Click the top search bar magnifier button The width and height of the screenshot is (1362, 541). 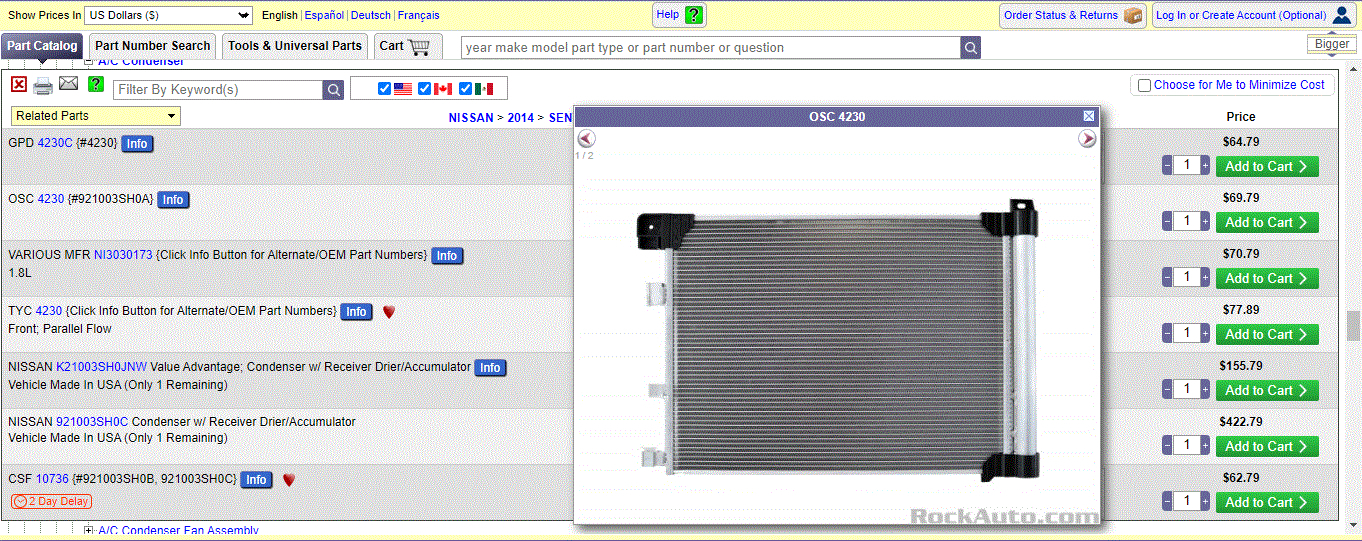click(x=970, y=48)
